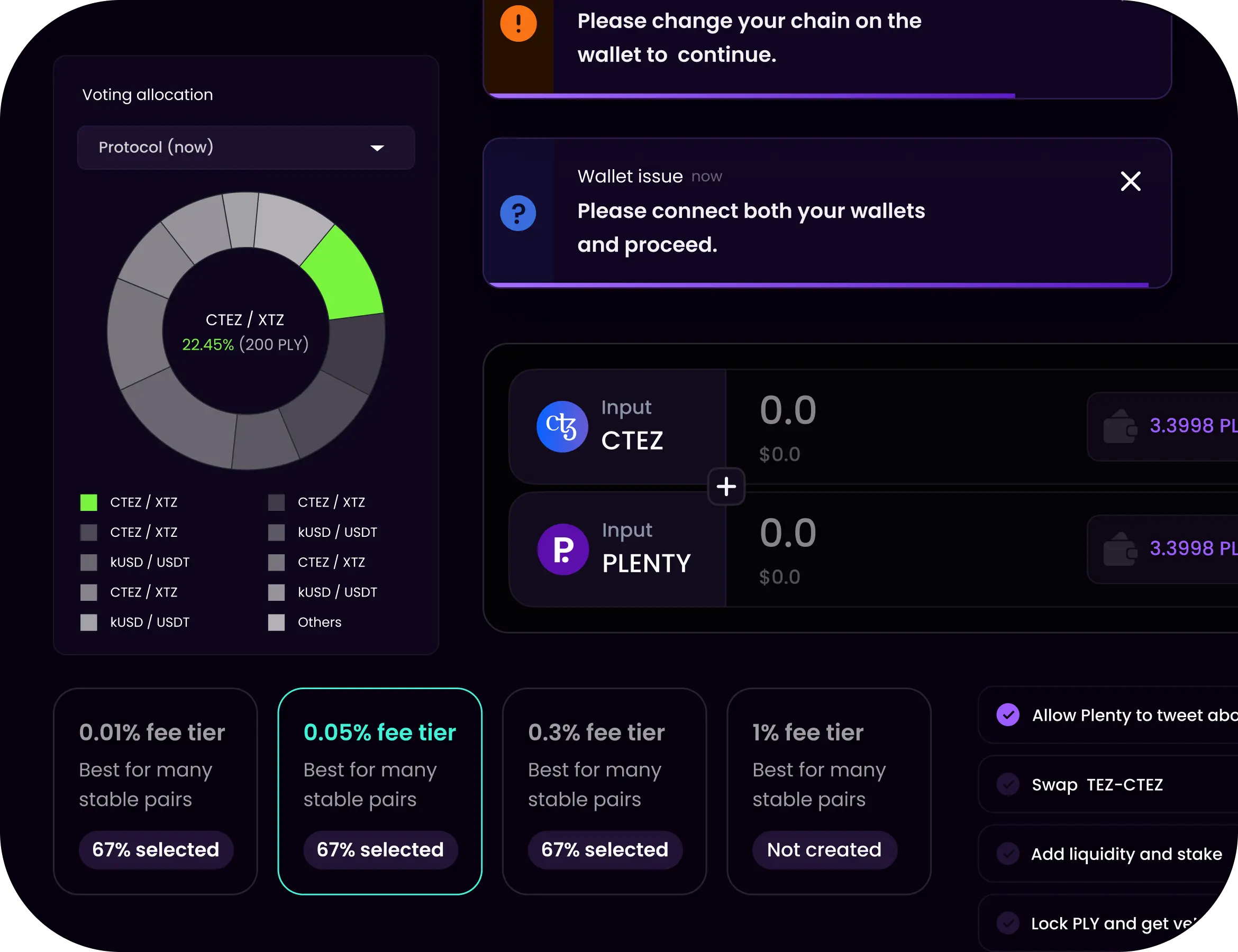Click 67% selected on 0.05% tier
This screenshot has height=952, width=1238.
pyautogui.click(x=380, y=849)
